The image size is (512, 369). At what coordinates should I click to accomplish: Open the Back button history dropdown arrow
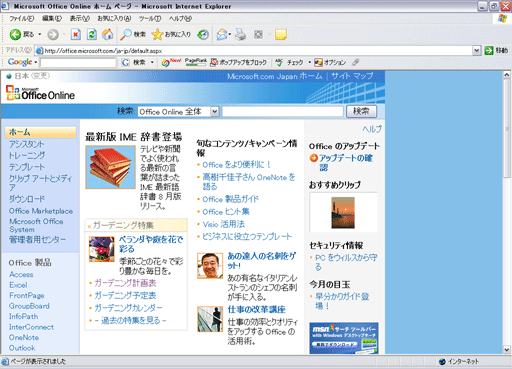(40, 34)
